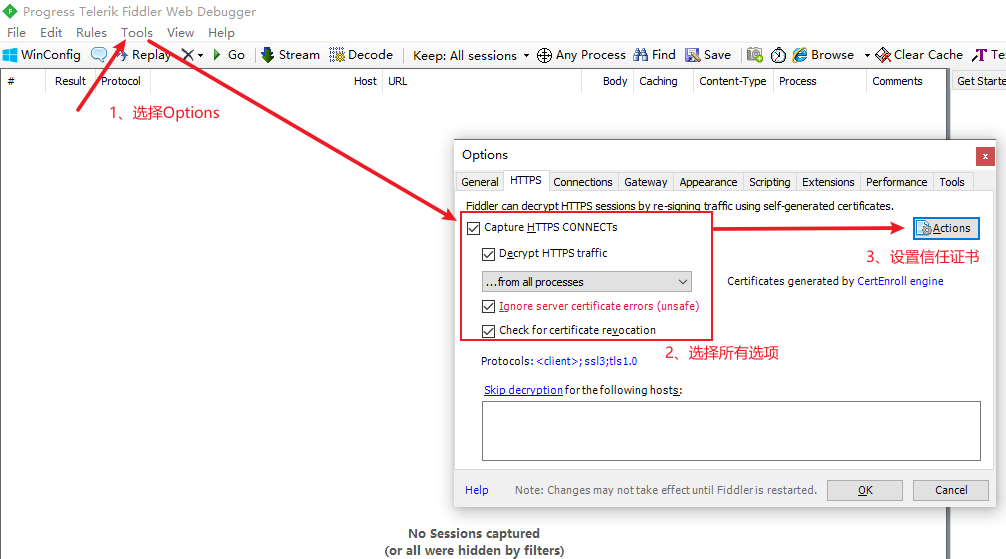Click the timer stopwatch icon
Screen dimensions: 1006x559
tap(778, 55)
